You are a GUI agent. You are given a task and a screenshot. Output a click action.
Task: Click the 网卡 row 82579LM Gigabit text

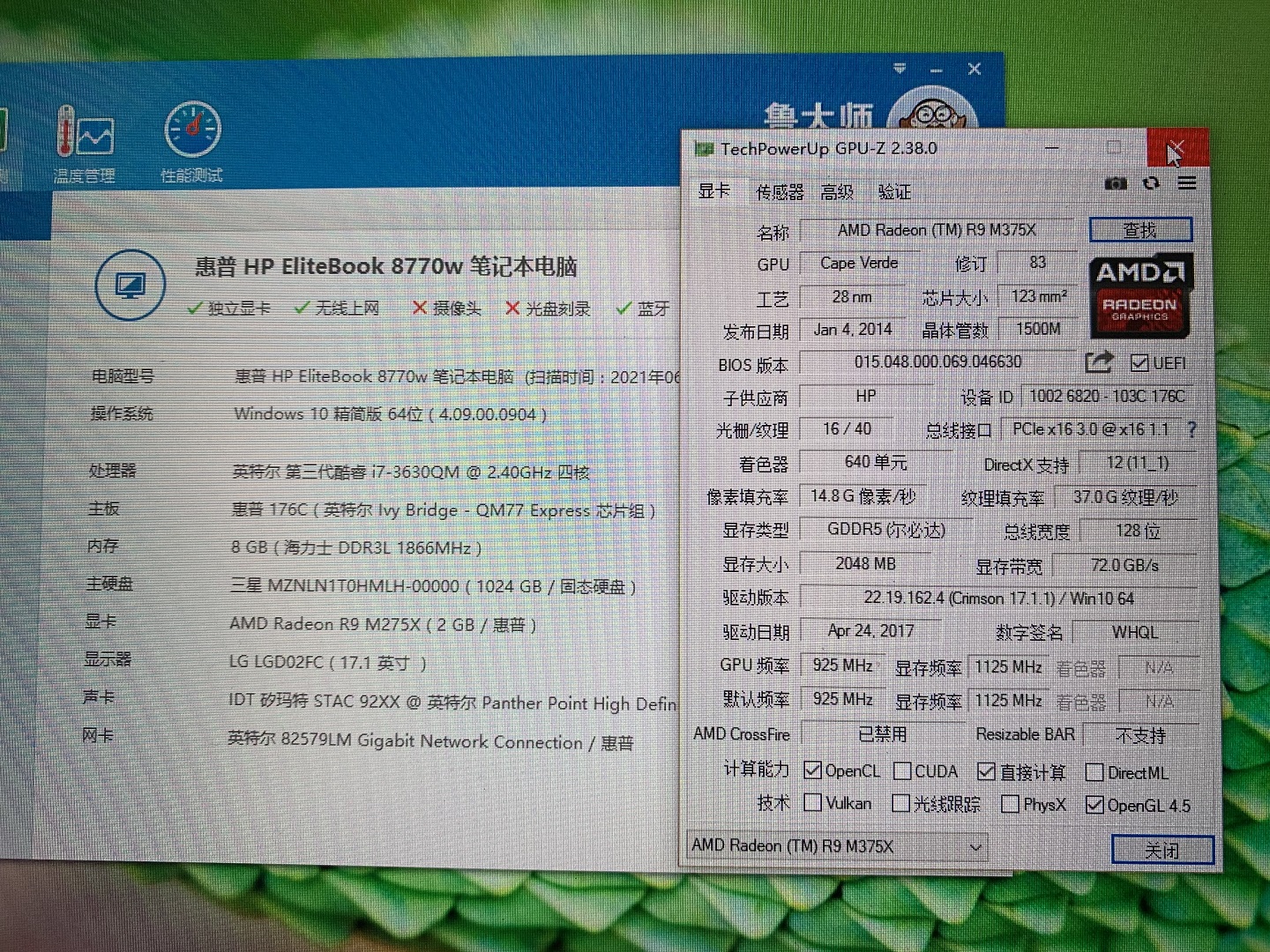tap(430, 741)
